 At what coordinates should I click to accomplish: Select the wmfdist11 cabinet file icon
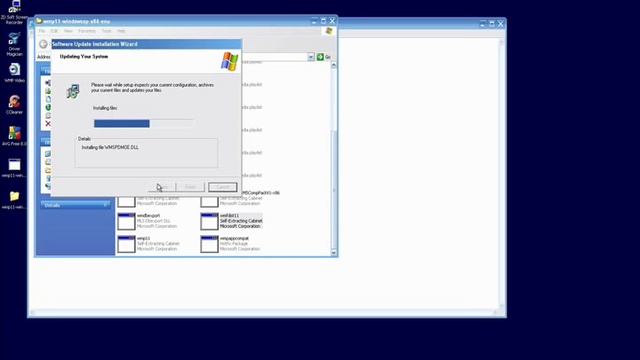pyautogui.click(x=209, y=221)
